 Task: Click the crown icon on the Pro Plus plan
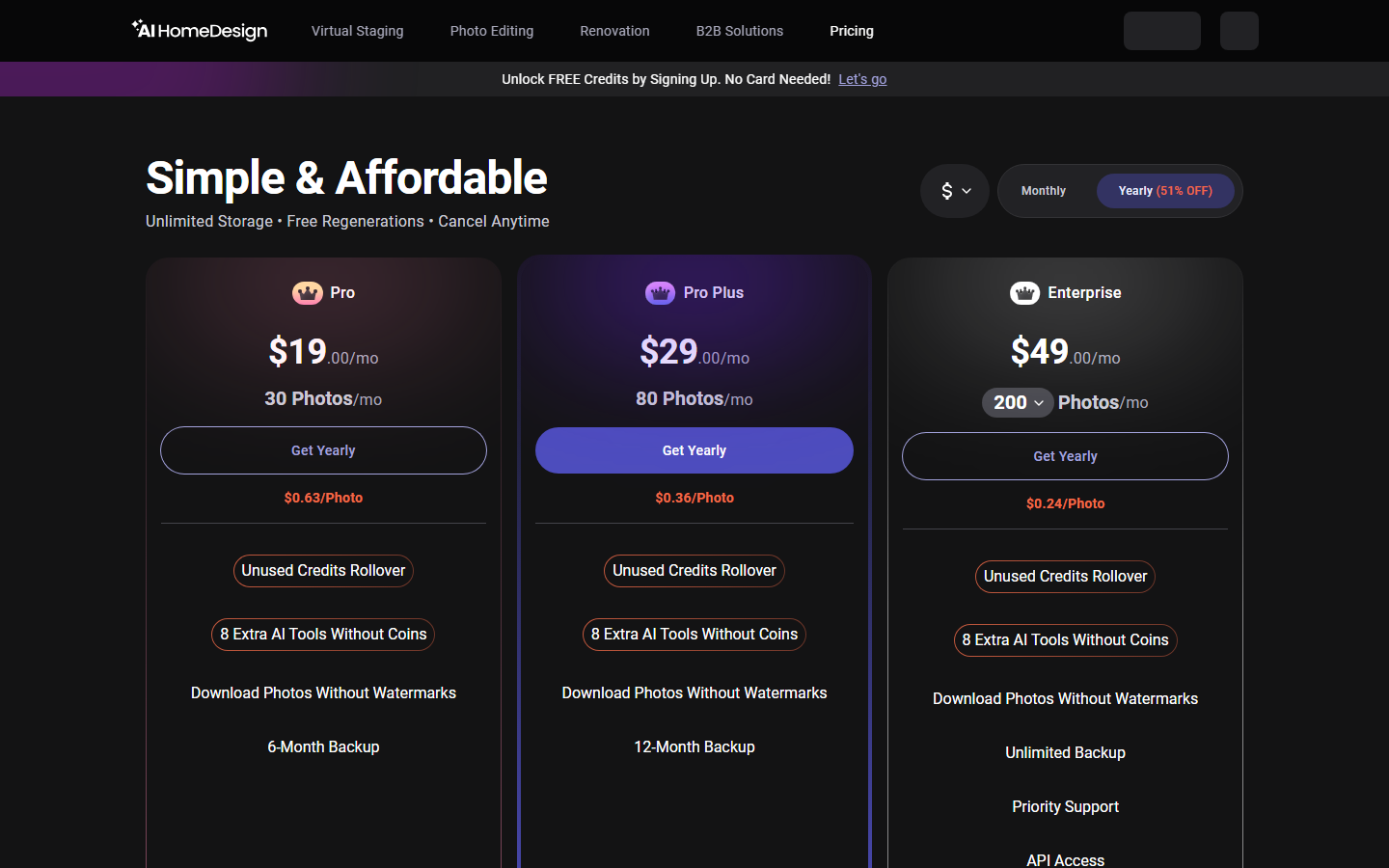pyautogui.click(x=660, y=292)
